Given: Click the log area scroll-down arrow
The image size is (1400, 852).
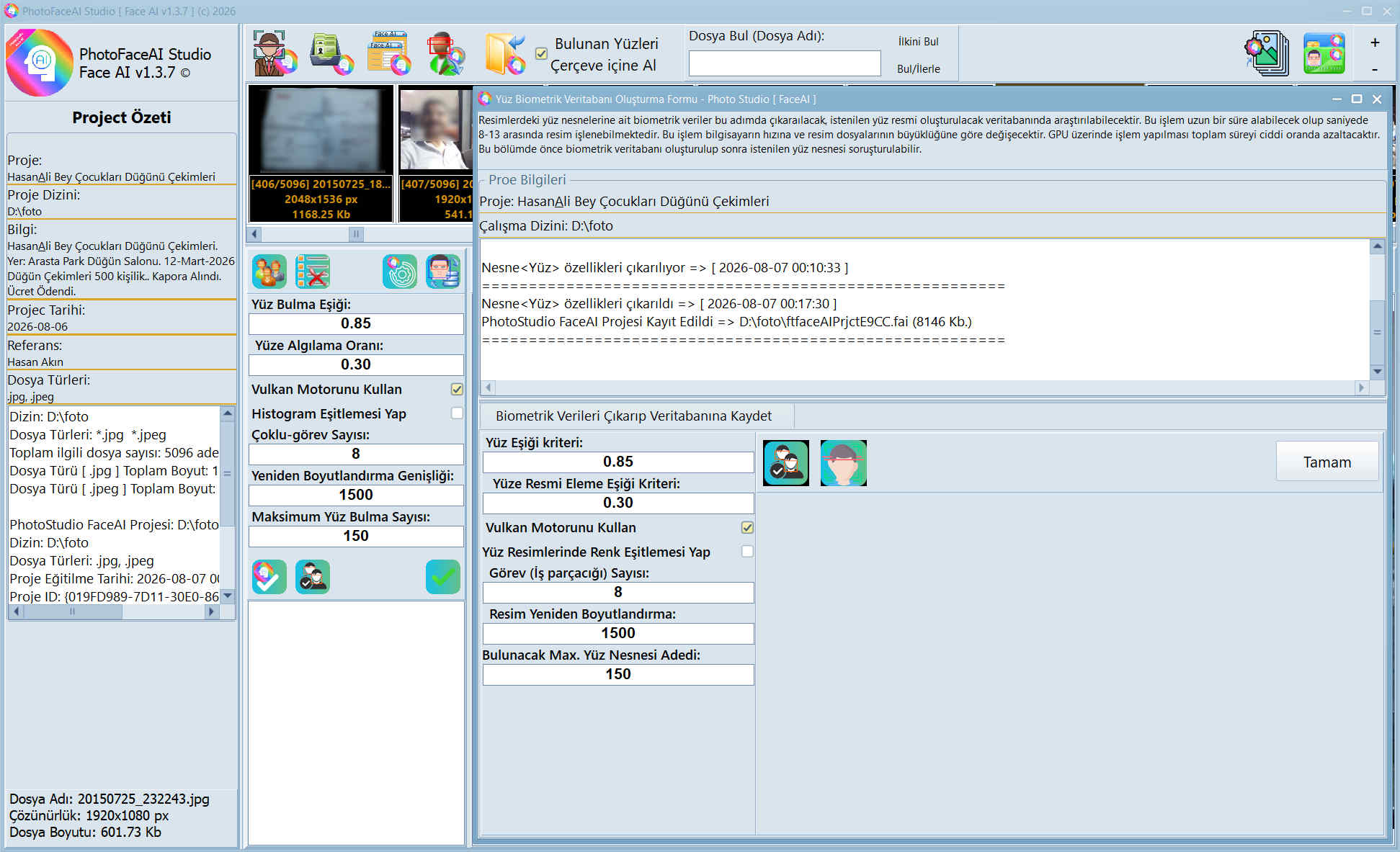Looking at the screenshot, I should coord(1377,372).
